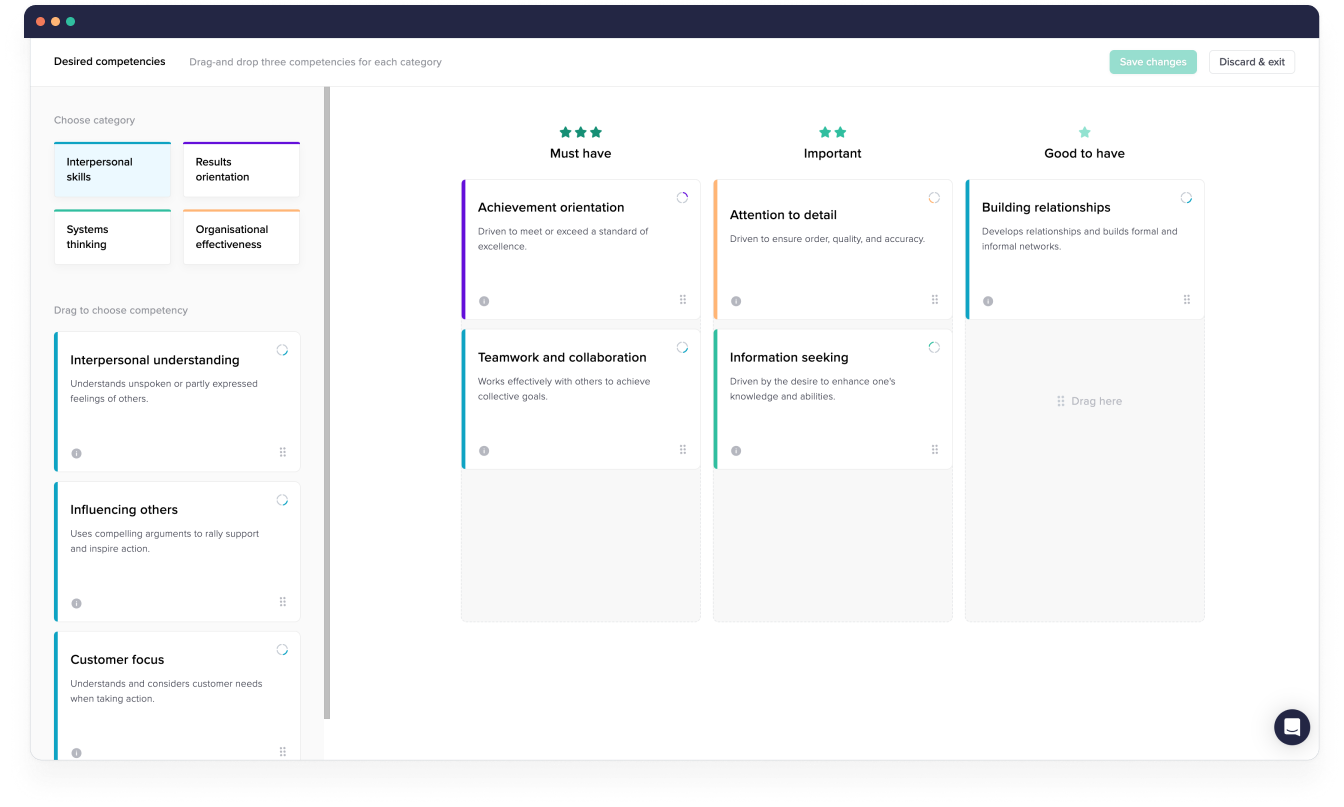The height and width of the screenshot is (807, 1344).
Task: Click the Save changes button
Action: (1153, 62)
